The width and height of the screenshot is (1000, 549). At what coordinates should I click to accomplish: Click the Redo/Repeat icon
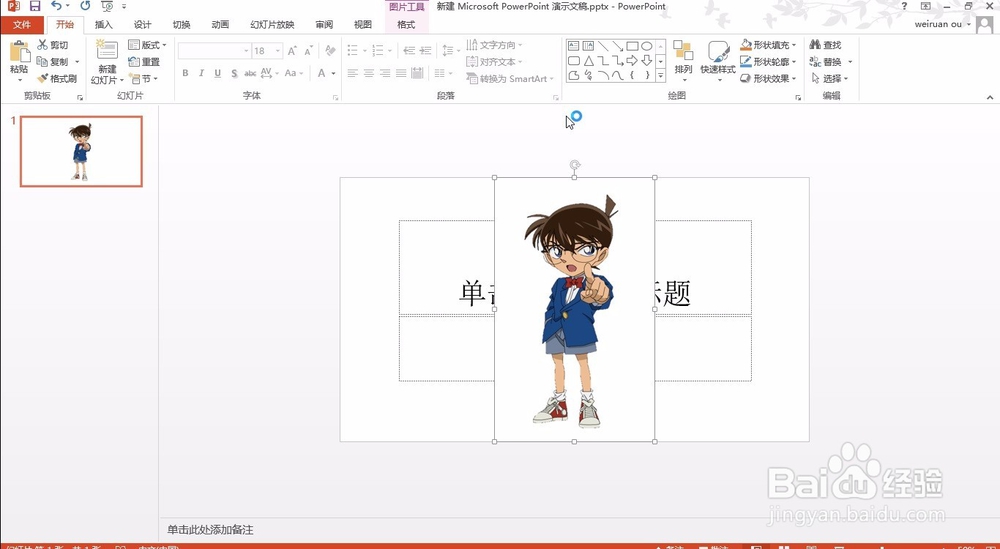(85, 6)
